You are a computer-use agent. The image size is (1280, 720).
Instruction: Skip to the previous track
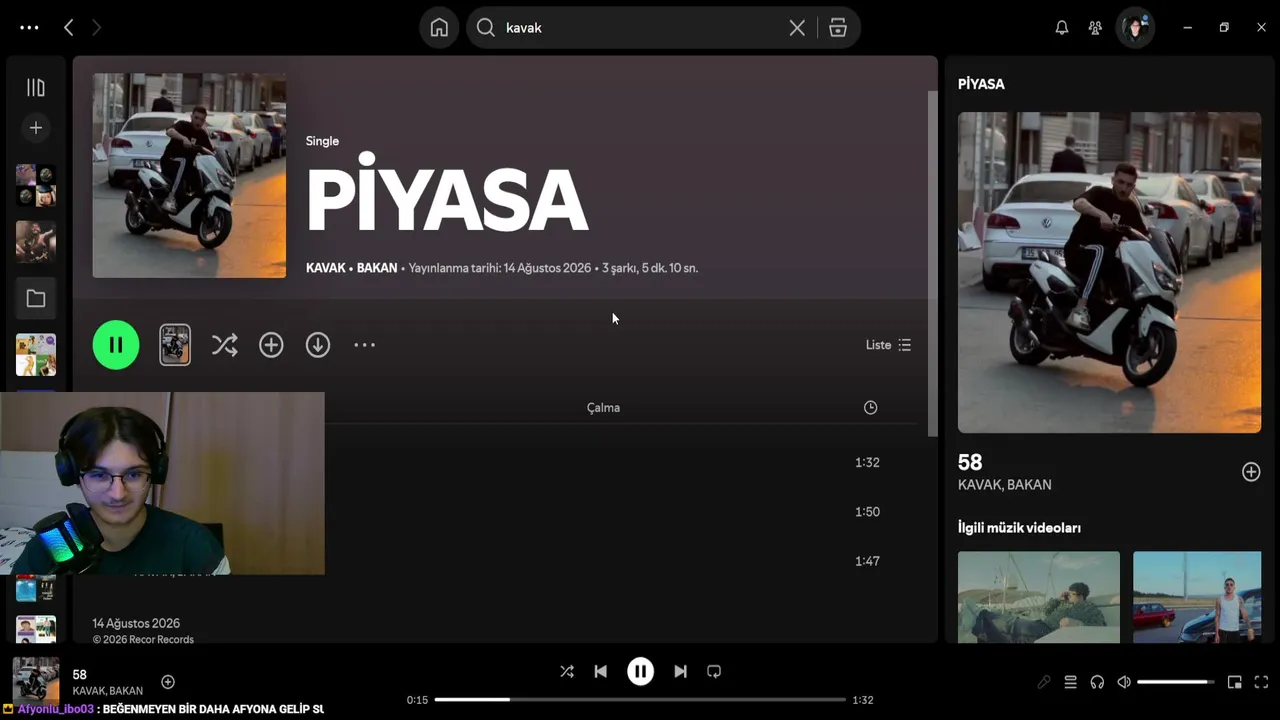point(600,672)
